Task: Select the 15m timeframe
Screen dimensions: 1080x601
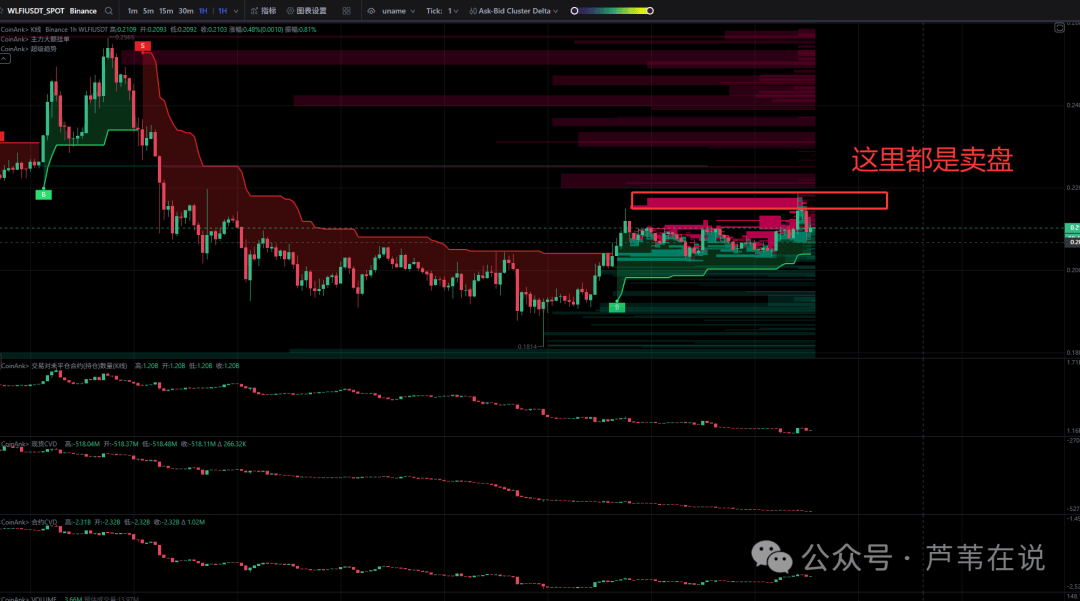Action: [x=166, y=11]
